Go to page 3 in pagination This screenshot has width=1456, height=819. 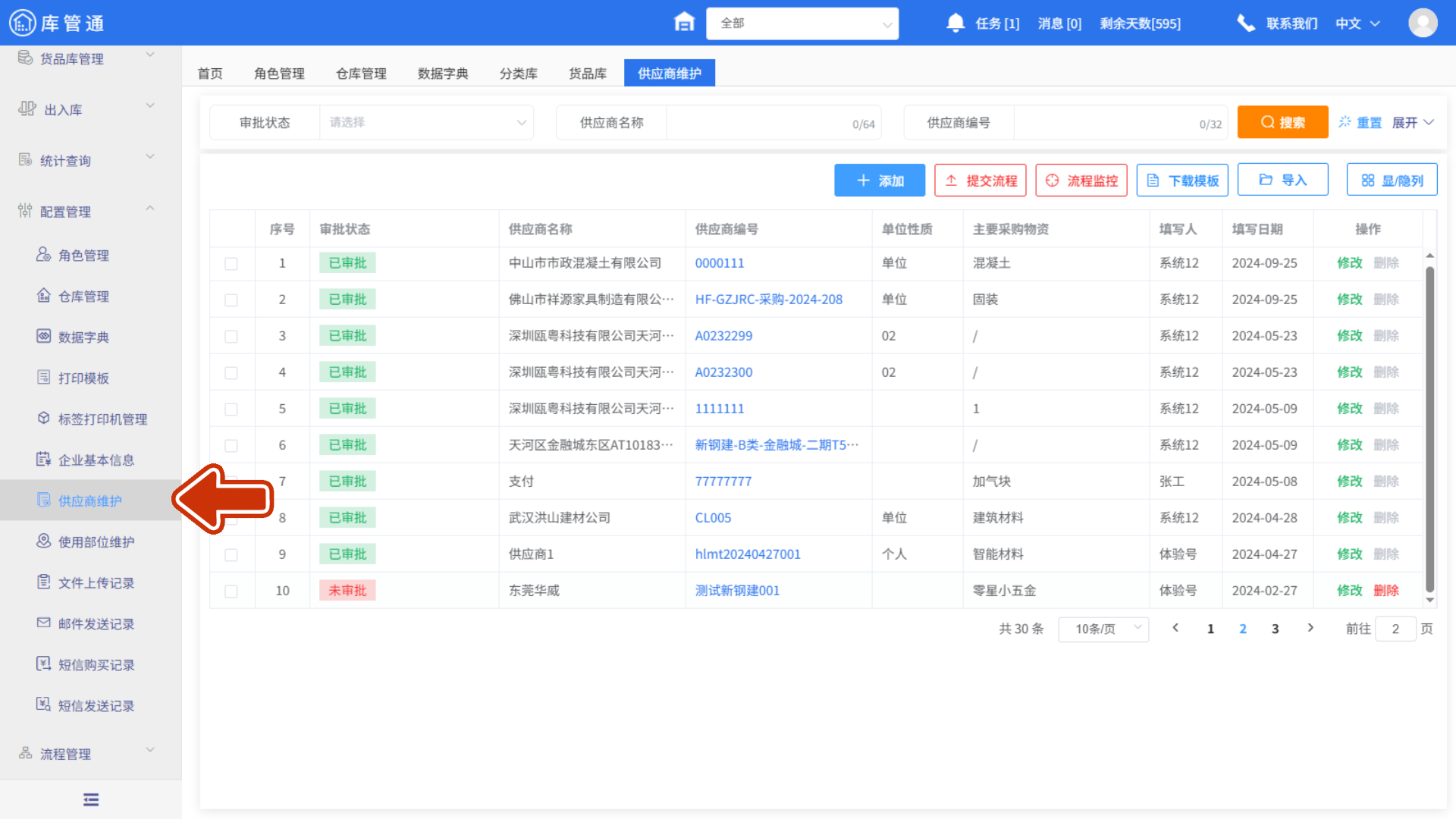click(x=1276, y=629)
